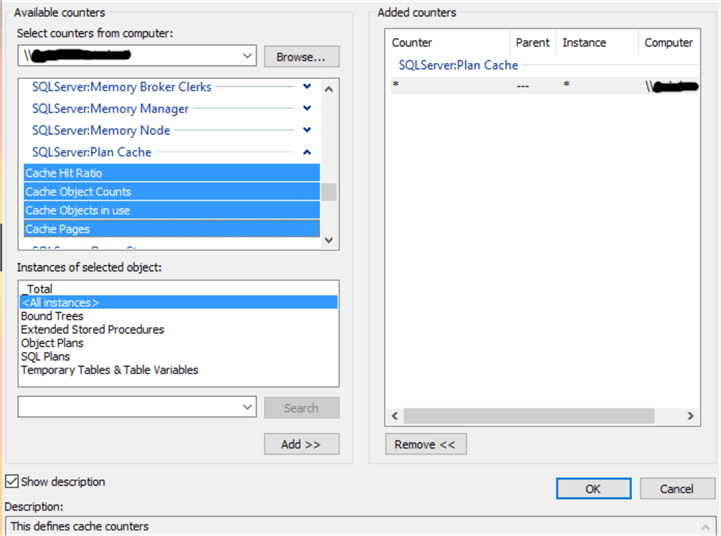Click the Description box scroll up arrow
Screen dimensions: 721x536
[706, 526]
